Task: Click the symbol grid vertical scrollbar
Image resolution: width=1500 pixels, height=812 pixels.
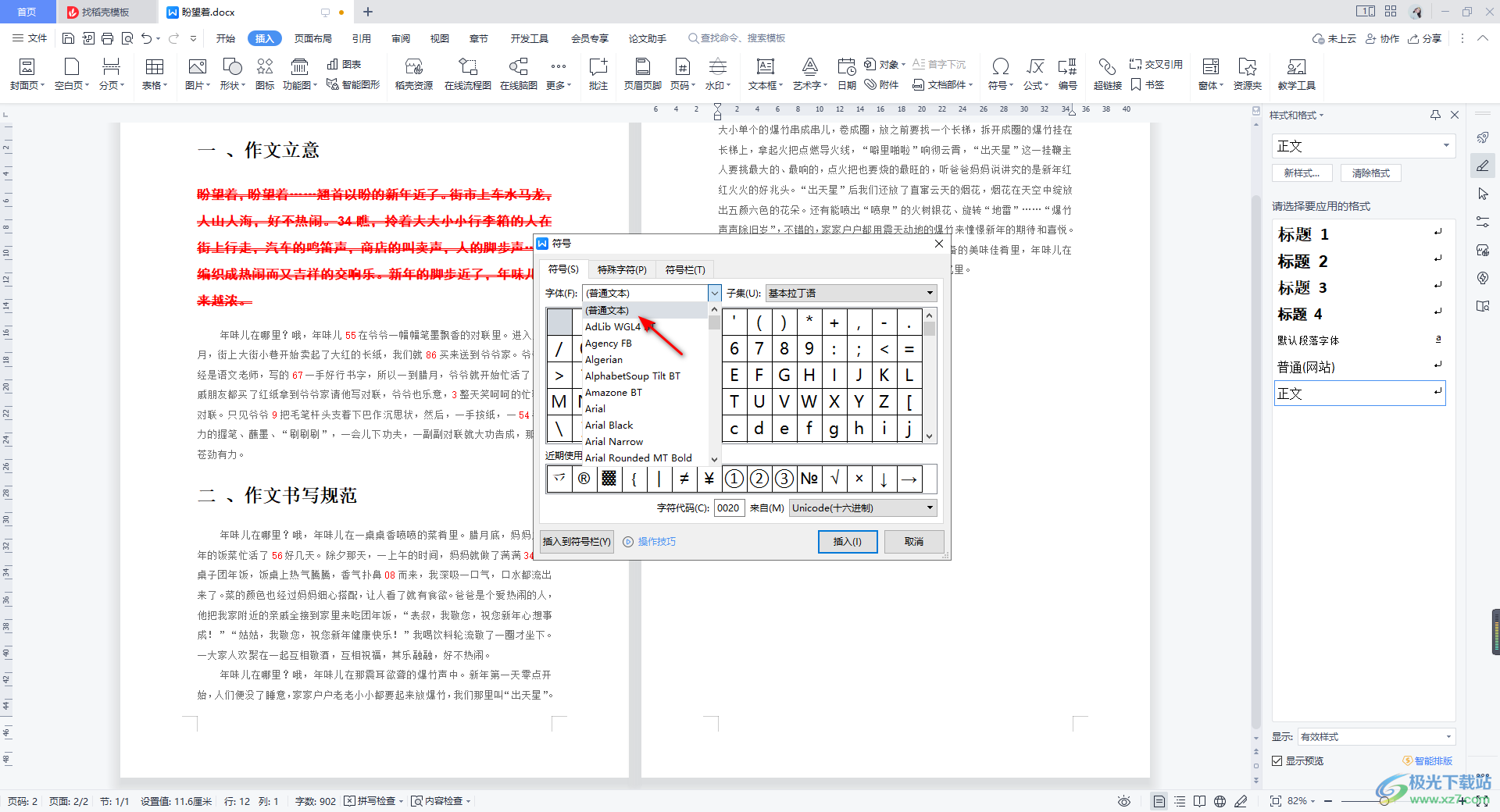Action: (930, 375)
